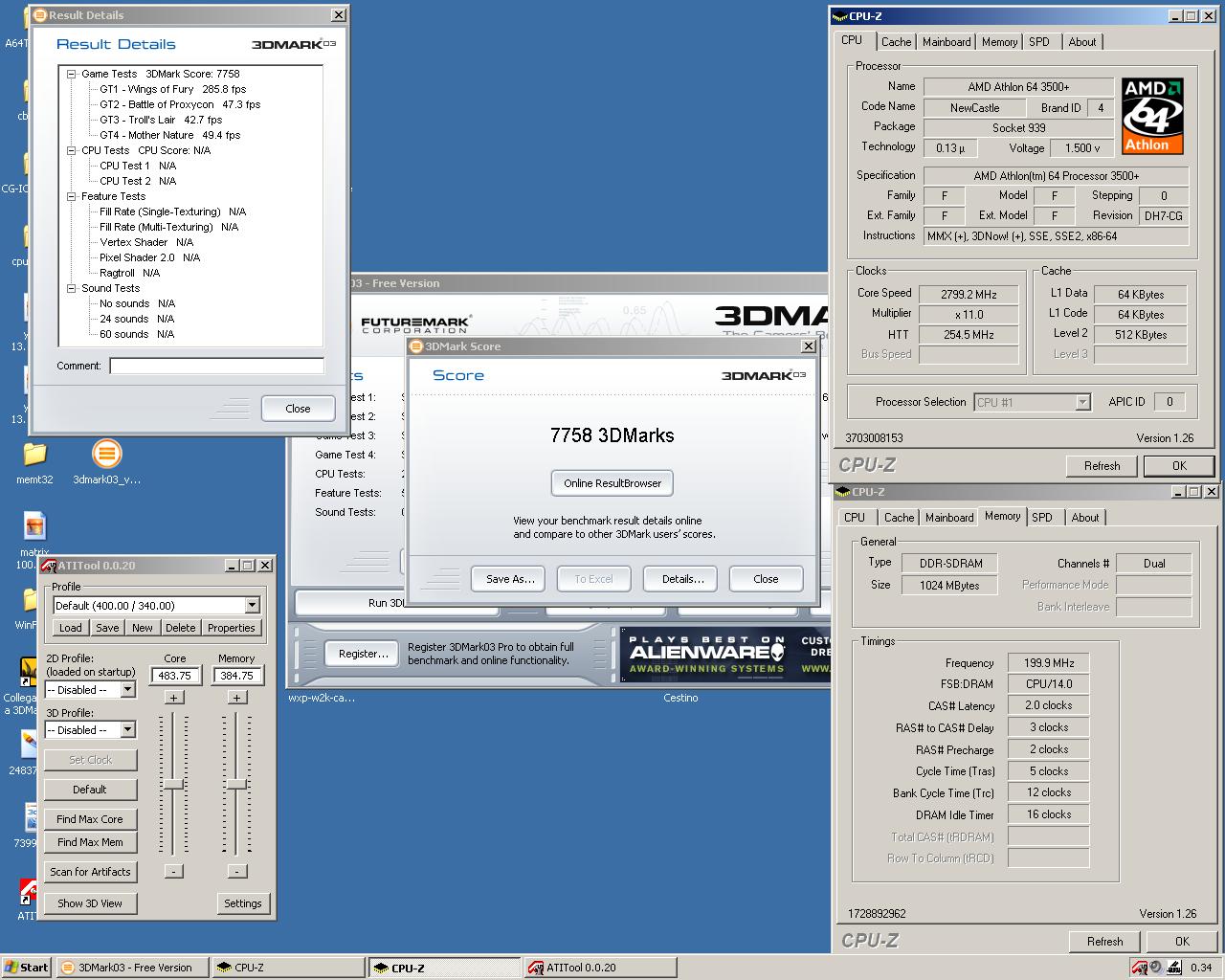Switch to the Mainboard tab in top CPU-Z
Viewport: 1225px width, 980px height.
click(x=946, y=42)
